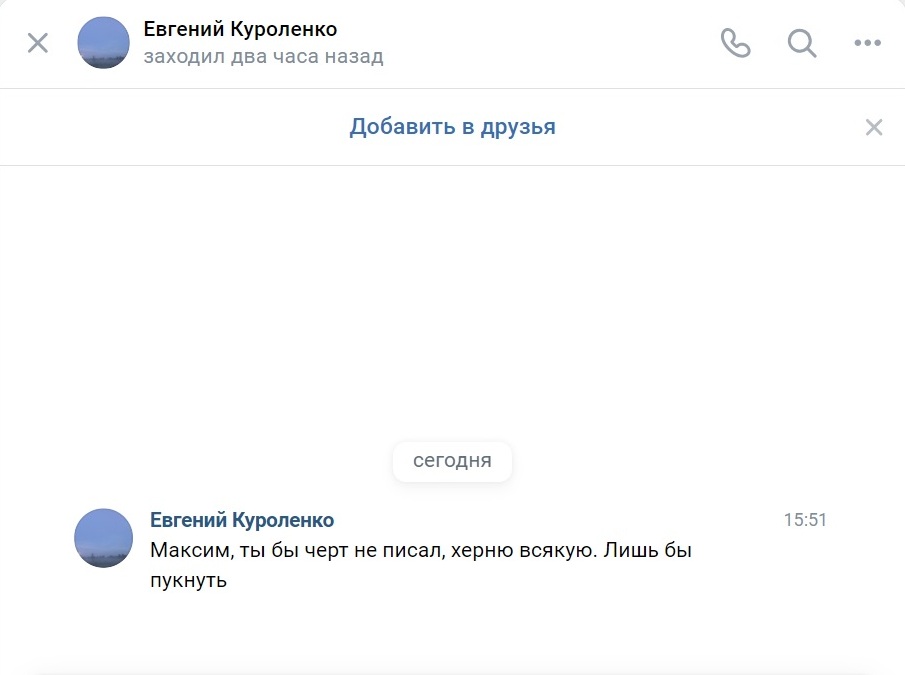Image resolution: width=905 pixels, height=675 pixels.
Task: Click the сегодня date separator
Action: click(x=452, y=461)
